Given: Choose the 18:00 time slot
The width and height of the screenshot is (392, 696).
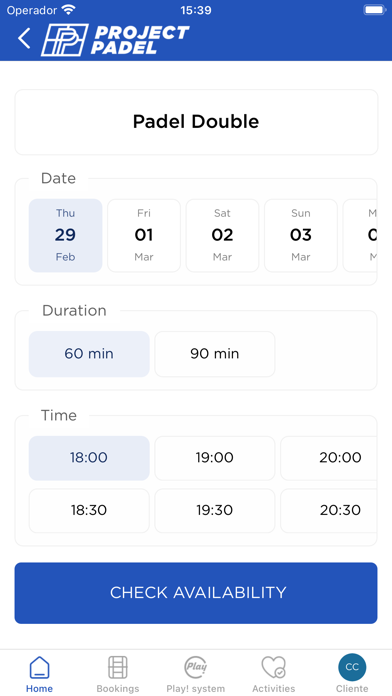Looking at the screenshot, I should pos(89,458).
